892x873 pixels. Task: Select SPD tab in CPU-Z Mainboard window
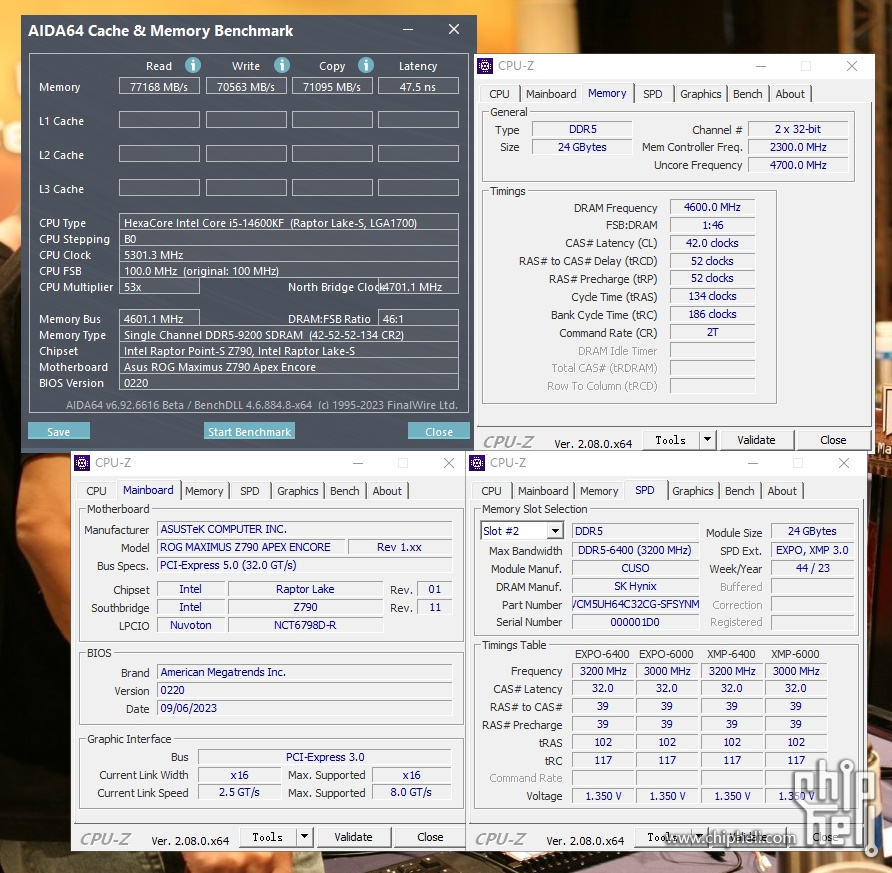click(x=249, y=491)
